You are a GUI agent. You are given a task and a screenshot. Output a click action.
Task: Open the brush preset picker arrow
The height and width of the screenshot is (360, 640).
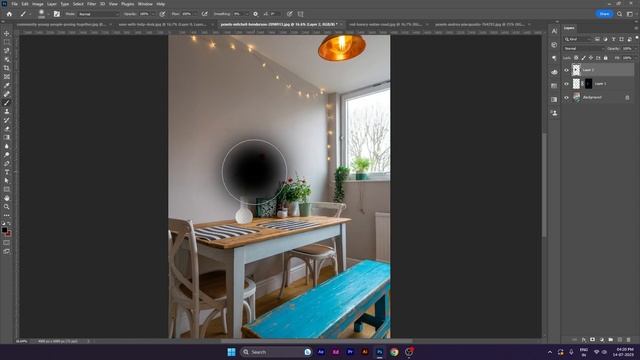[48, 14]
